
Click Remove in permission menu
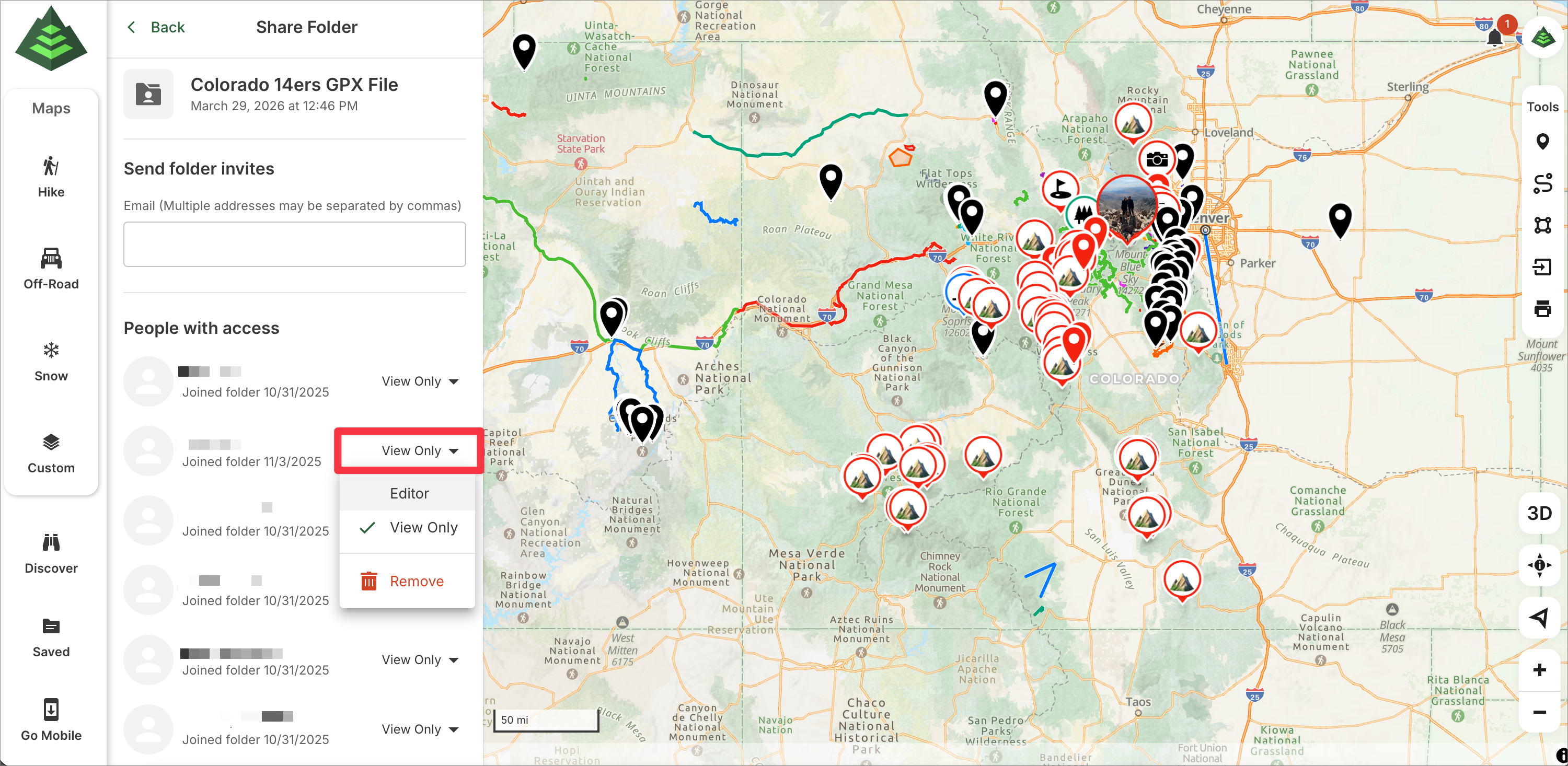[417, 581]
